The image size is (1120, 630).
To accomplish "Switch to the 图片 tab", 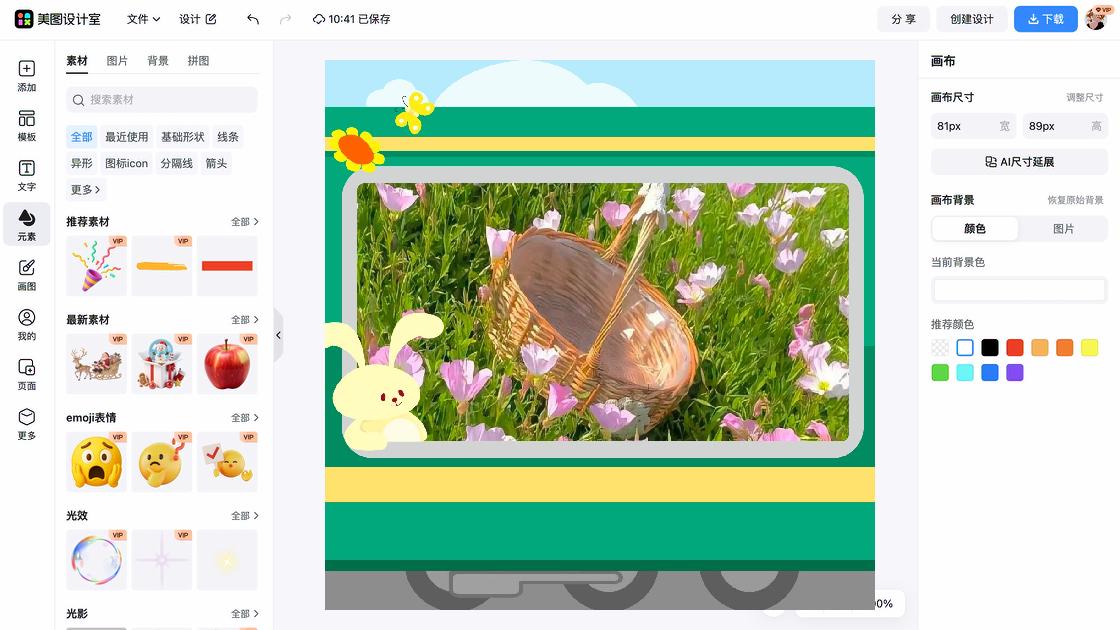I will (117, 61).
